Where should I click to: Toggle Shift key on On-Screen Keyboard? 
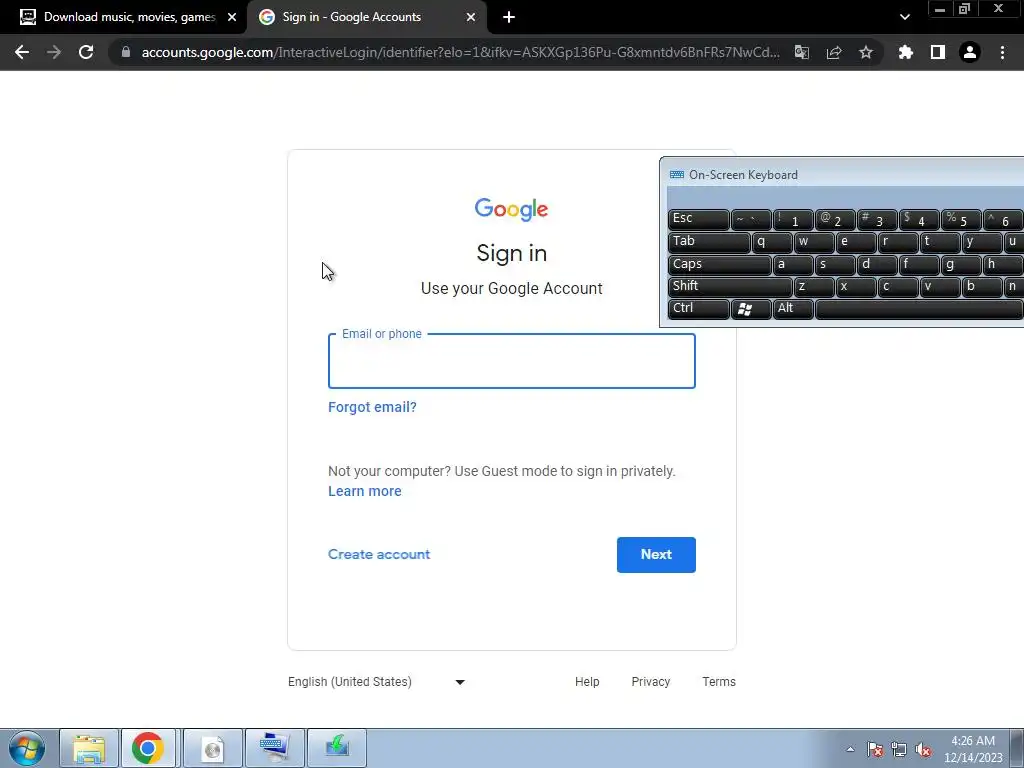tap(729, 287)
